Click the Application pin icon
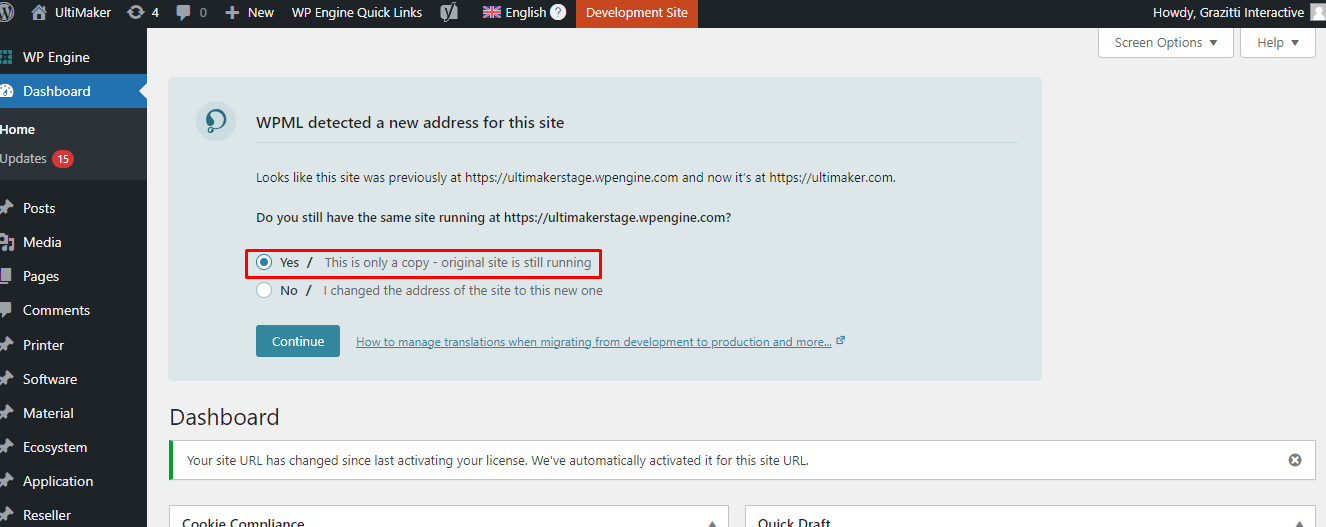 click(x=6, y=481)
